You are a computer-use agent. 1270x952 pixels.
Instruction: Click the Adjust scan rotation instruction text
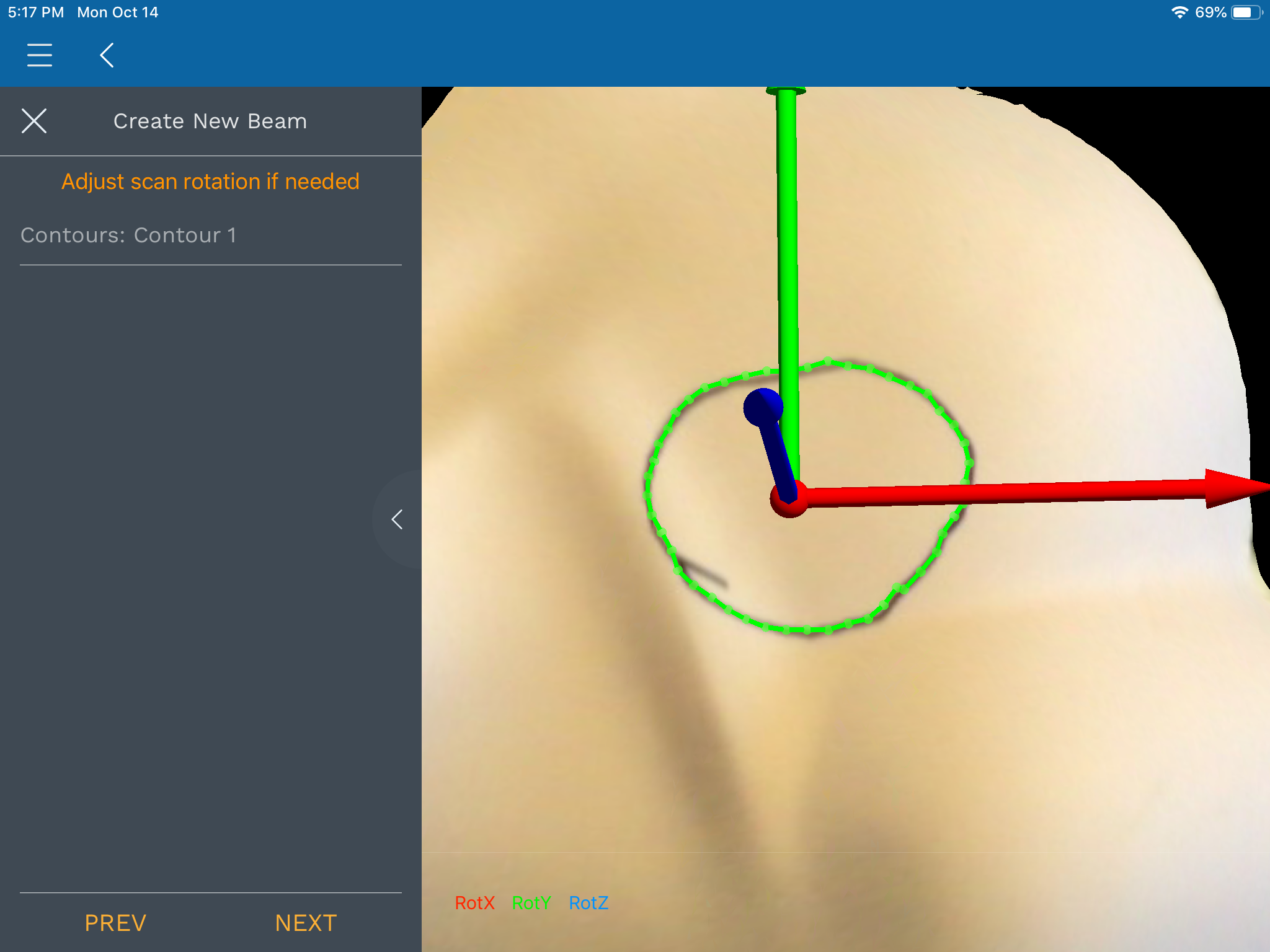[x=210, y=182]
